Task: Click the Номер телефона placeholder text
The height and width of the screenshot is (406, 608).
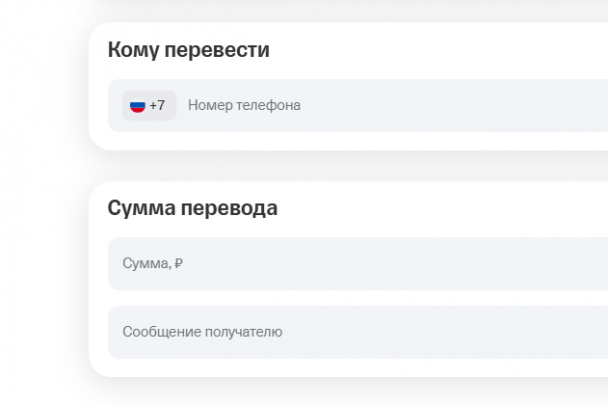Action: coord(244,105)
